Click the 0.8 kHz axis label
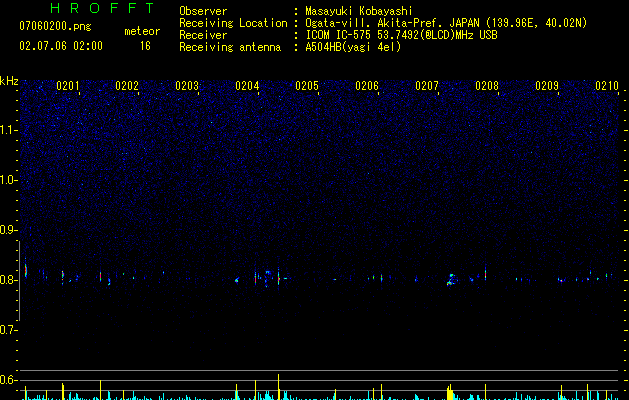The width and height of the screenshot is (629, 400). tap(8, 280)
